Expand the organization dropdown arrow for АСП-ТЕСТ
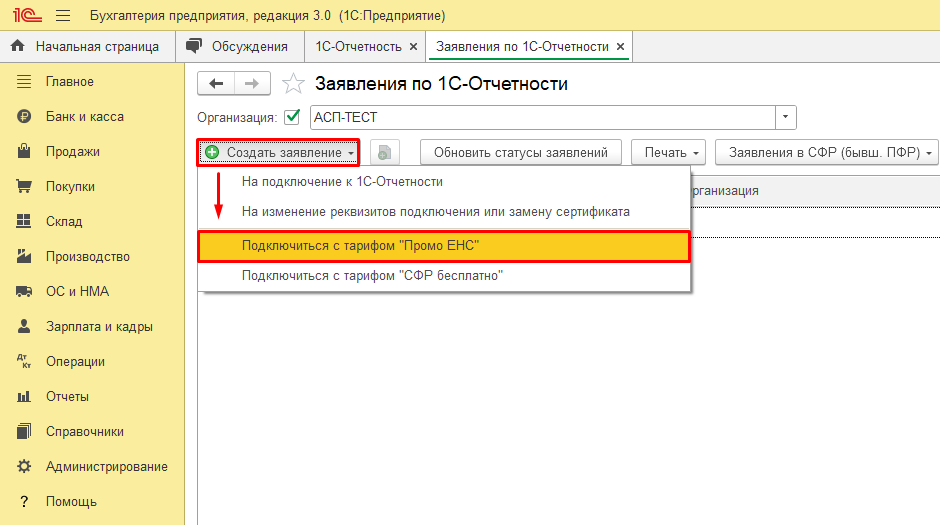Screen dimensions: 940x525 pos(785,117)
